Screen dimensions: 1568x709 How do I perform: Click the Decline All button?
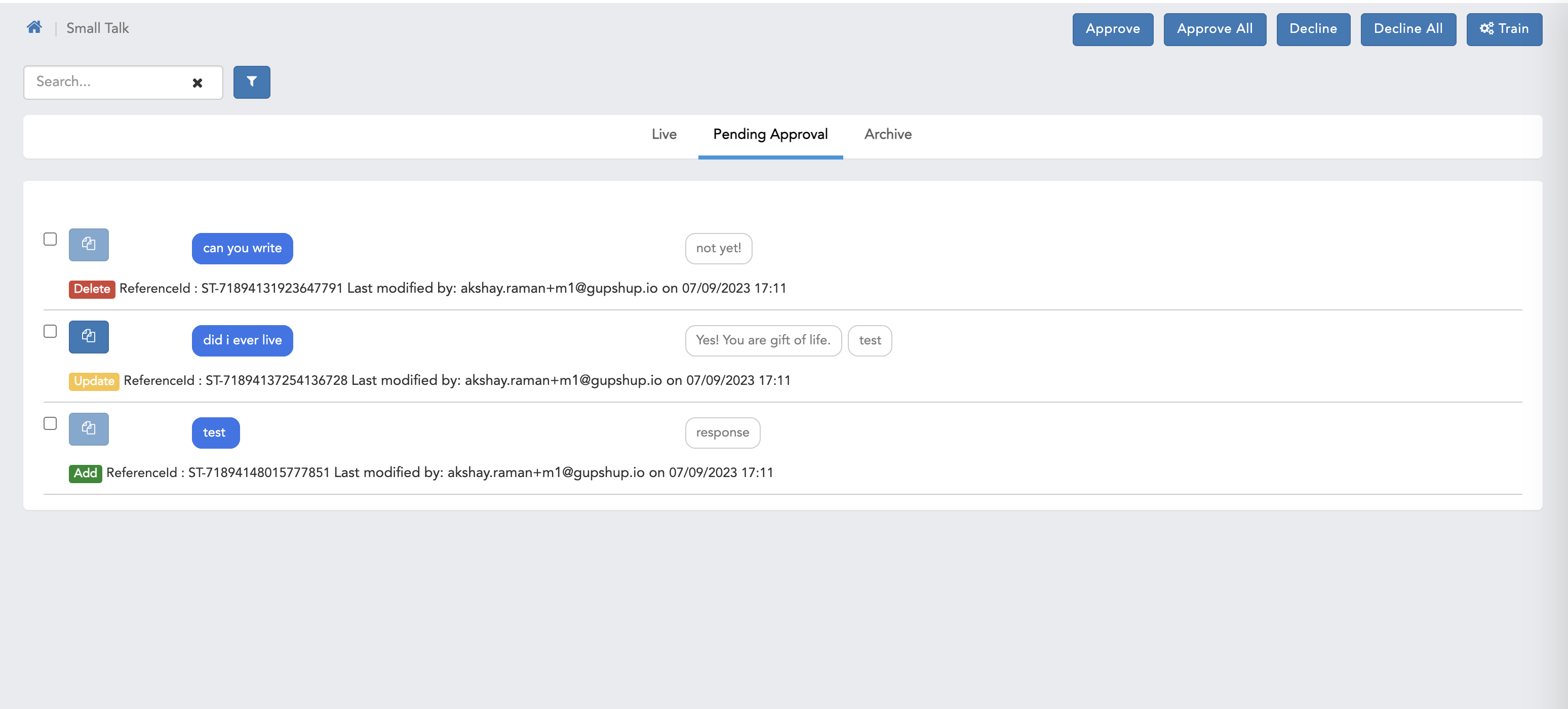click(1407, 28)
